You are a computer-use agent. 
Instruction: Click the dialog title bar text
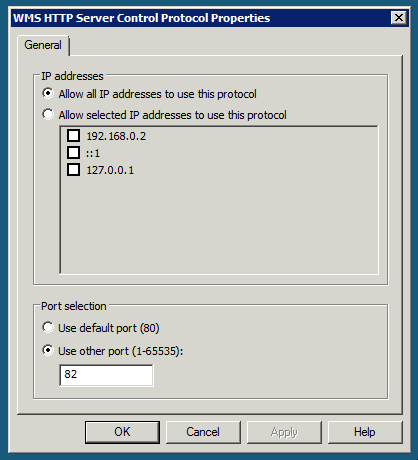(142, 18)
